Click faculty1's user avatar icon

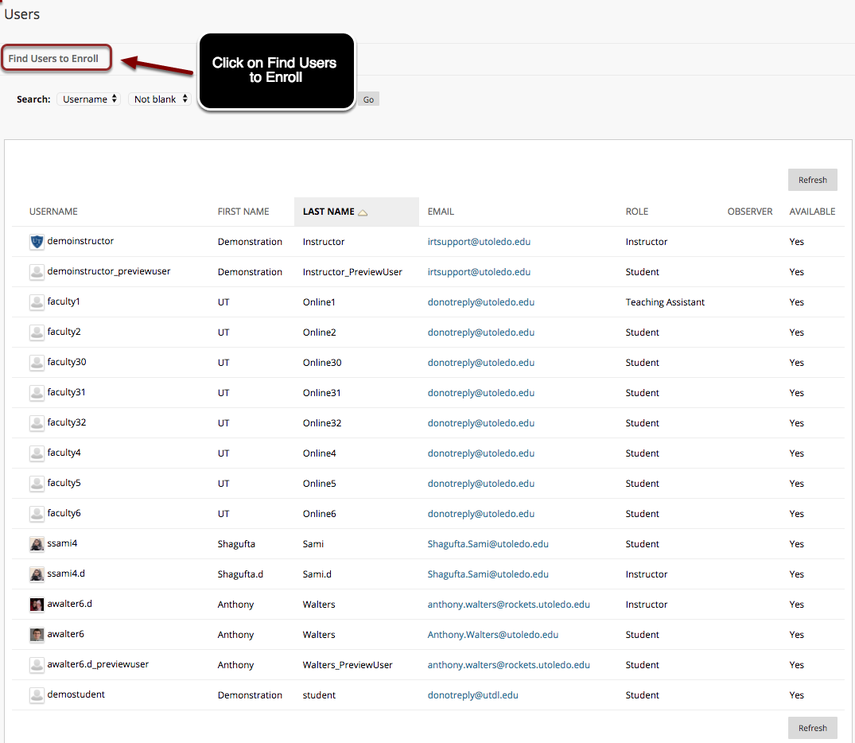(37, 301)
